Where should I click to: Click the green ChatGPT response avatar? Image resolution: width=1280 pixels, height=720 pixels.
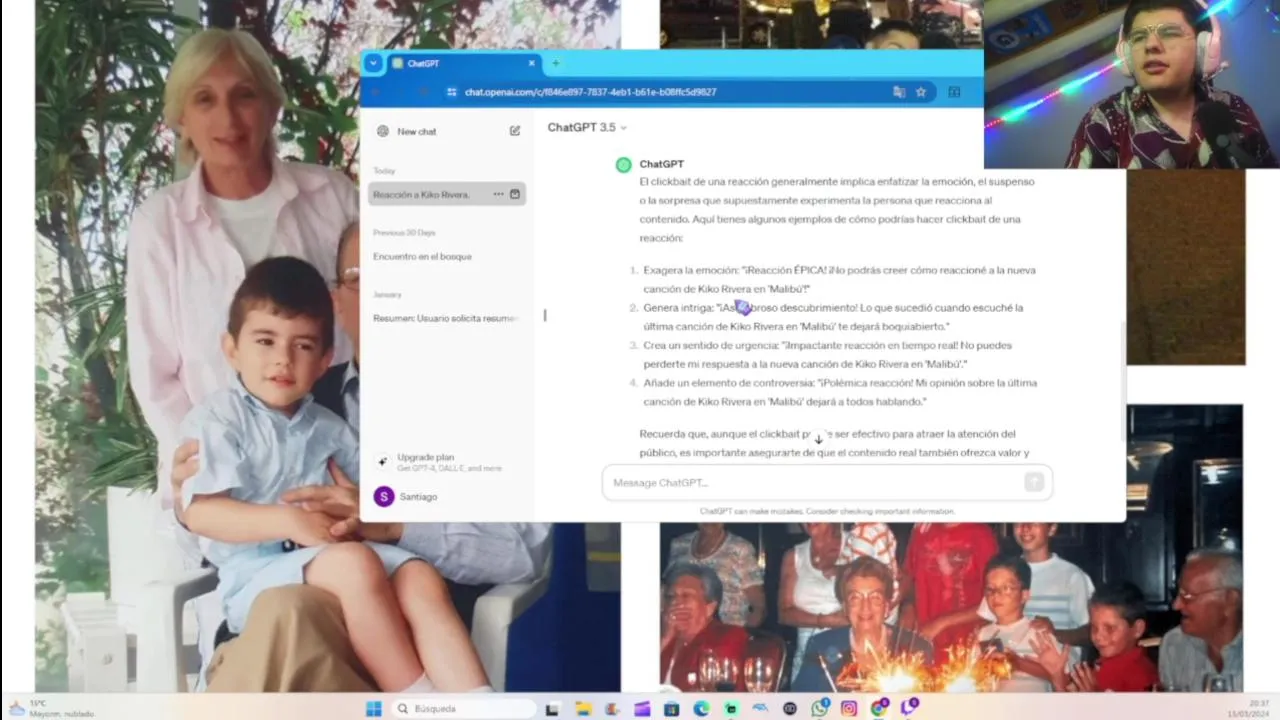(x=623, y=165)
